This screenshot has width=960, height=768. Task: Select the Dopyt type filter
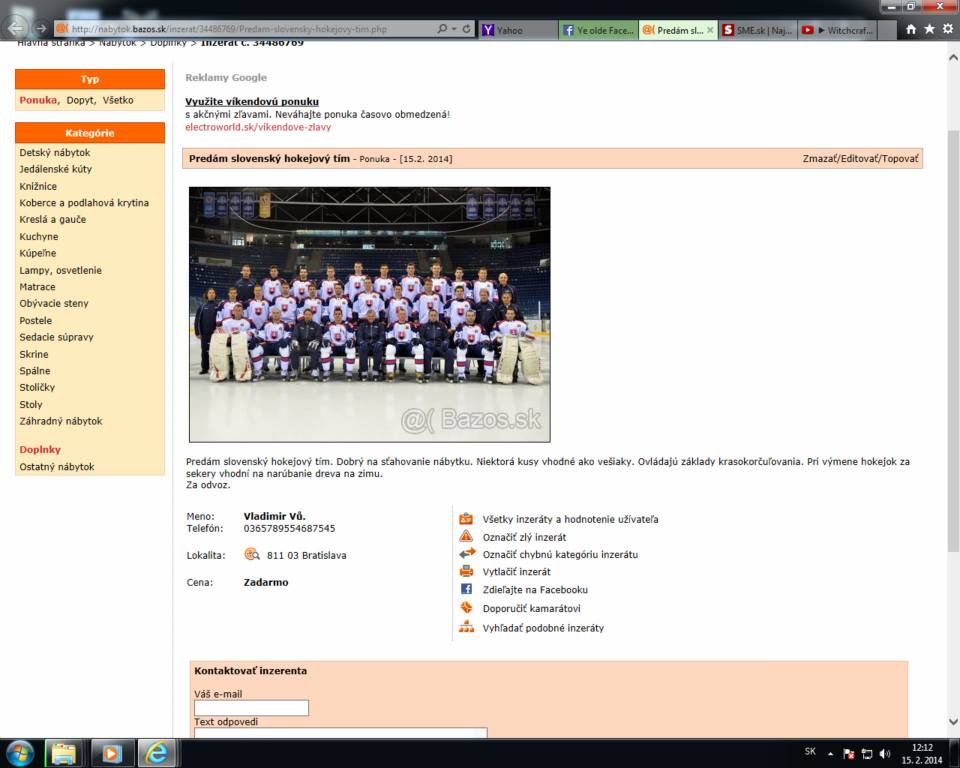coord(81,100)
